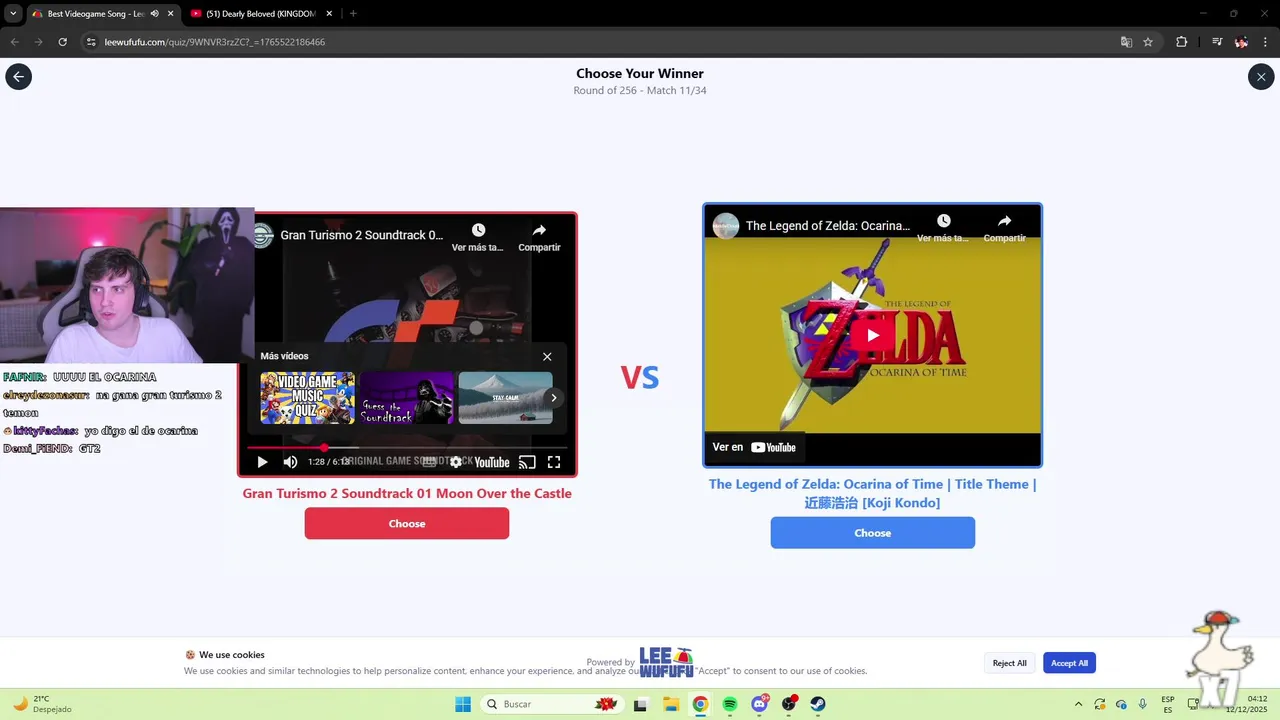The width and height of the screenshot is (1280, 720).
Task: Cast the Gran Turismo video
Action: click(527, 462)
